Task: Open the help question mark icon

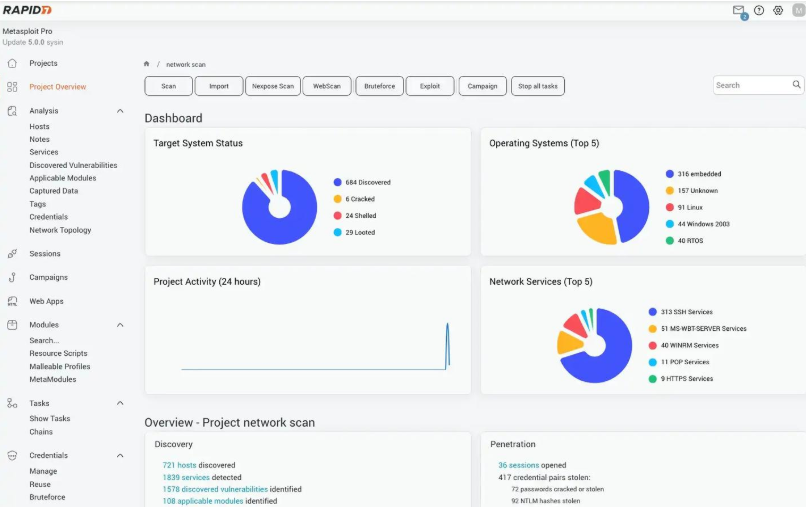Action: pos(759,10)
